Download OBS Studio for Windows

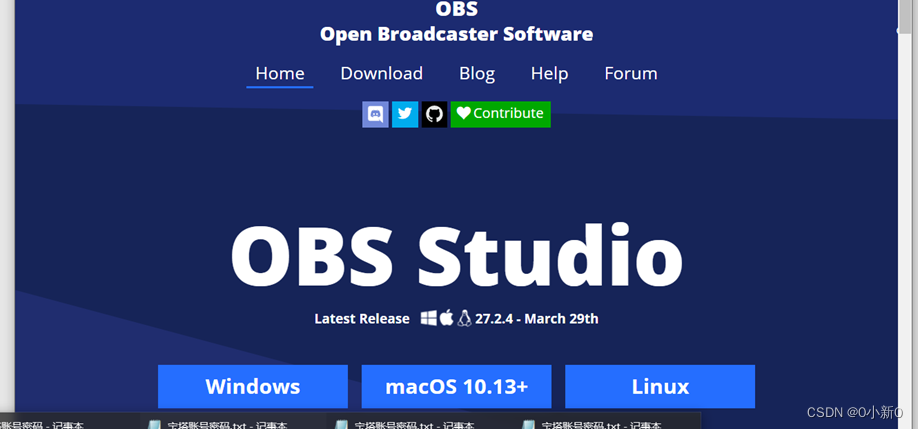pos(253,386)
